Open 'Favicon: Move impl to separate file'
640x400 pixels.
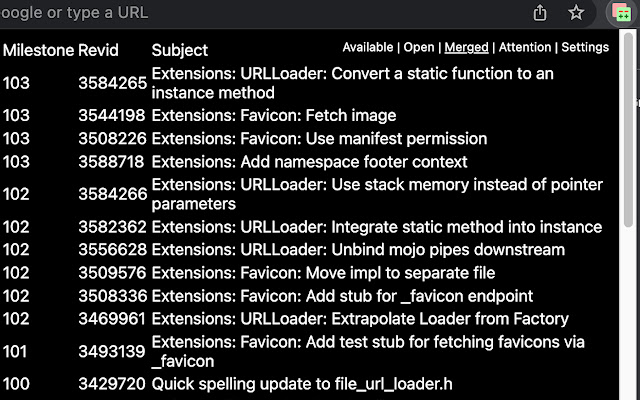323,273
